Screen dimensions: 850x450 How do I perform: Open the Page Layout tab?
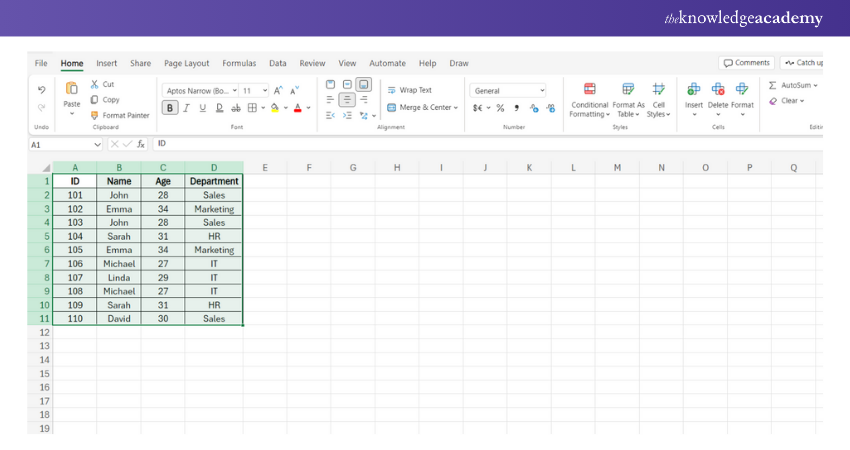pos(187,63)
